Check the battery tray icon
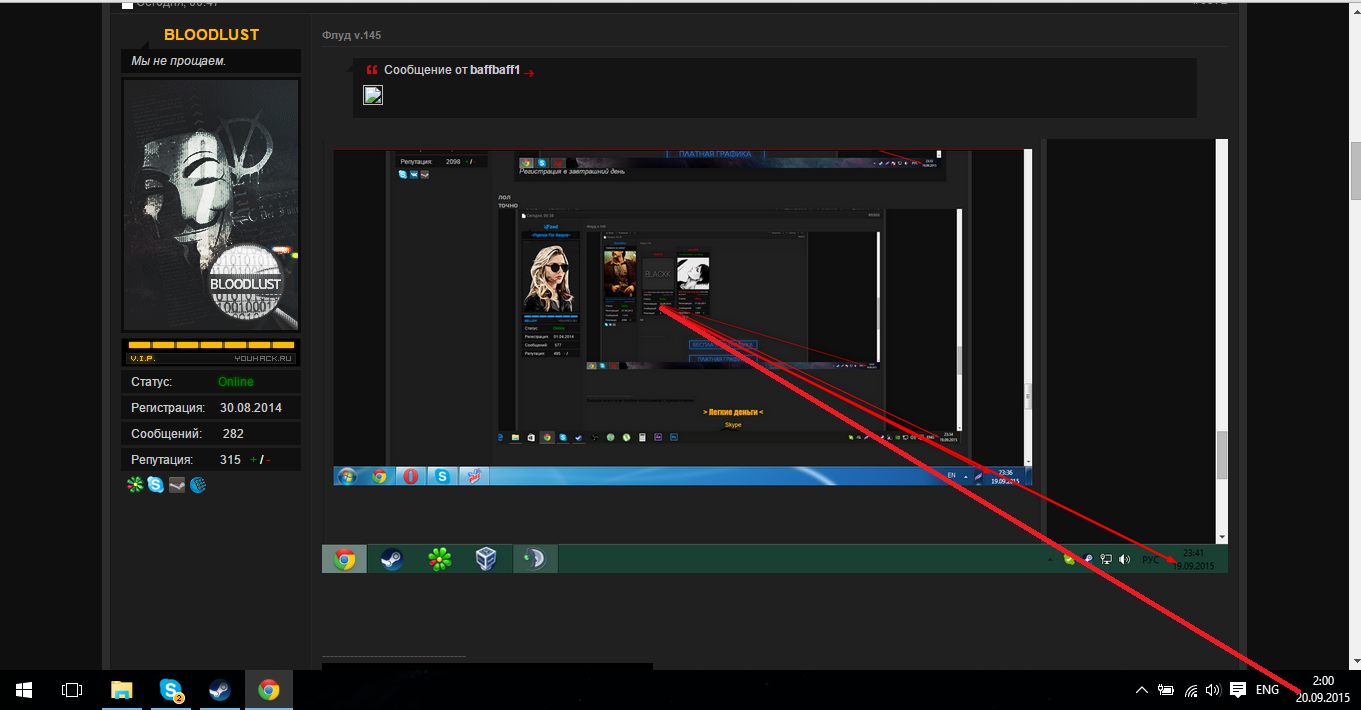Image resolution: width=1361 pixels, height=710 pixels. [x=1166, y=690]
